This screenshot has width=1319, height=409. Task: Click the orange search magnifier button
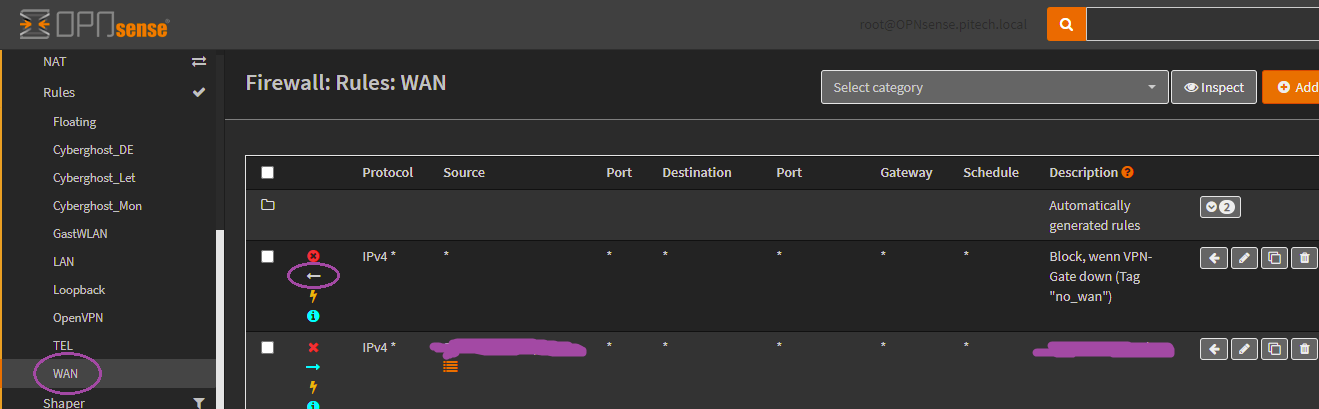1066,24
